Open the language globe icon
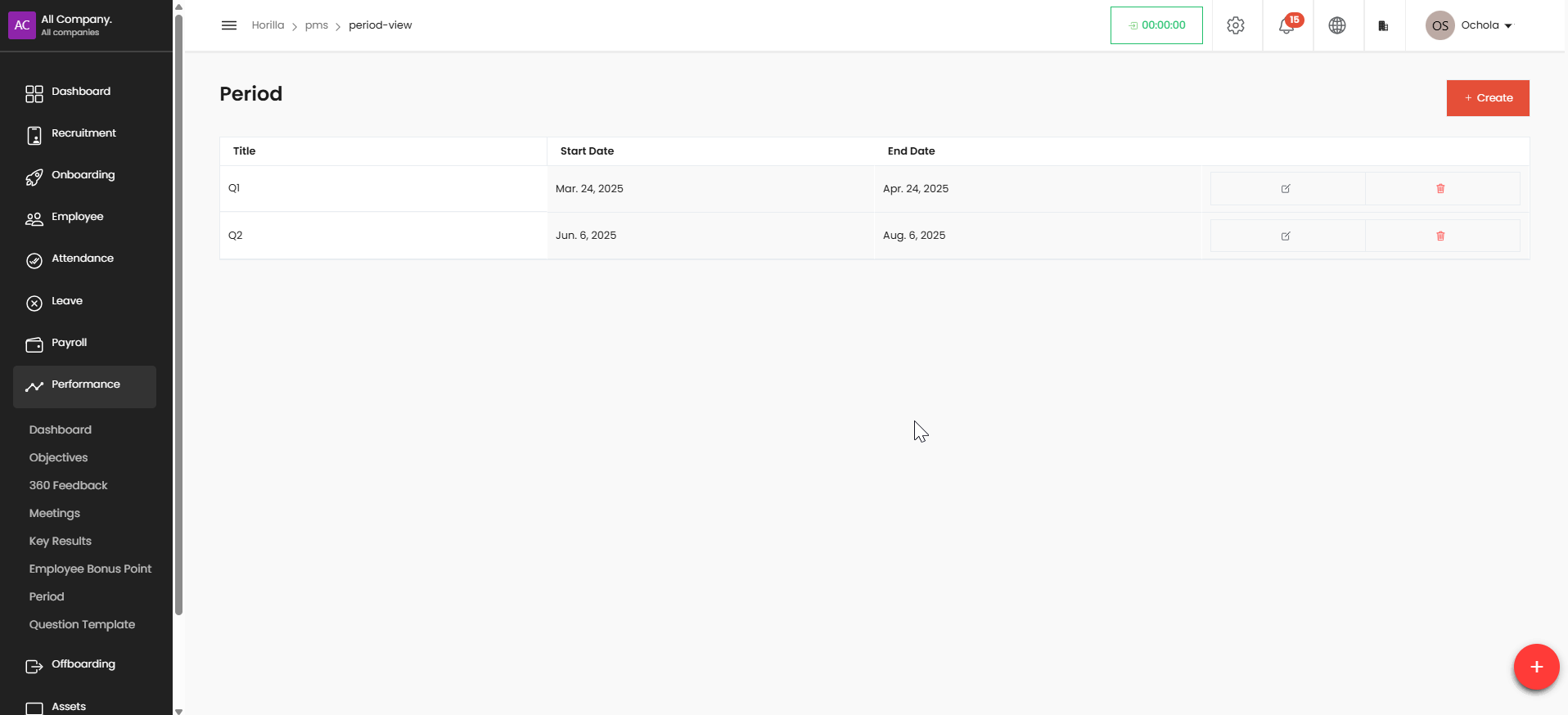 tap(1337, 25)
